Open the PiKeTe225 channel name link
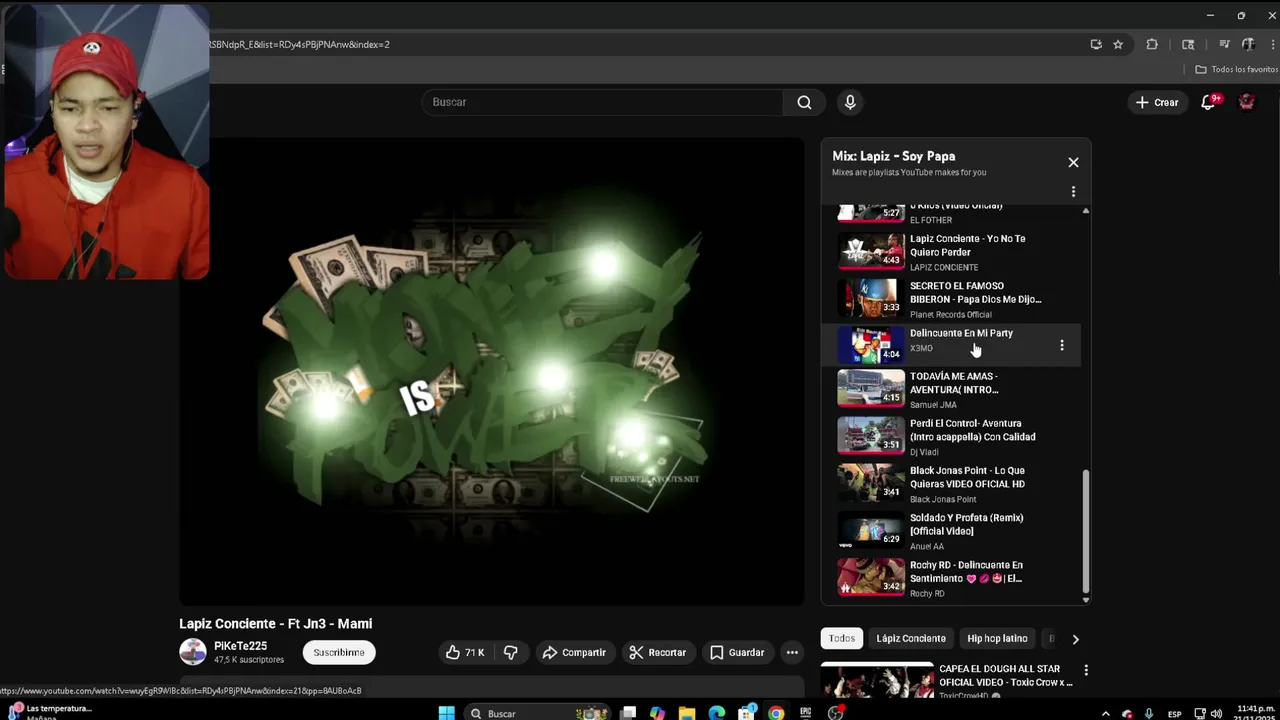 coord(240,646)
